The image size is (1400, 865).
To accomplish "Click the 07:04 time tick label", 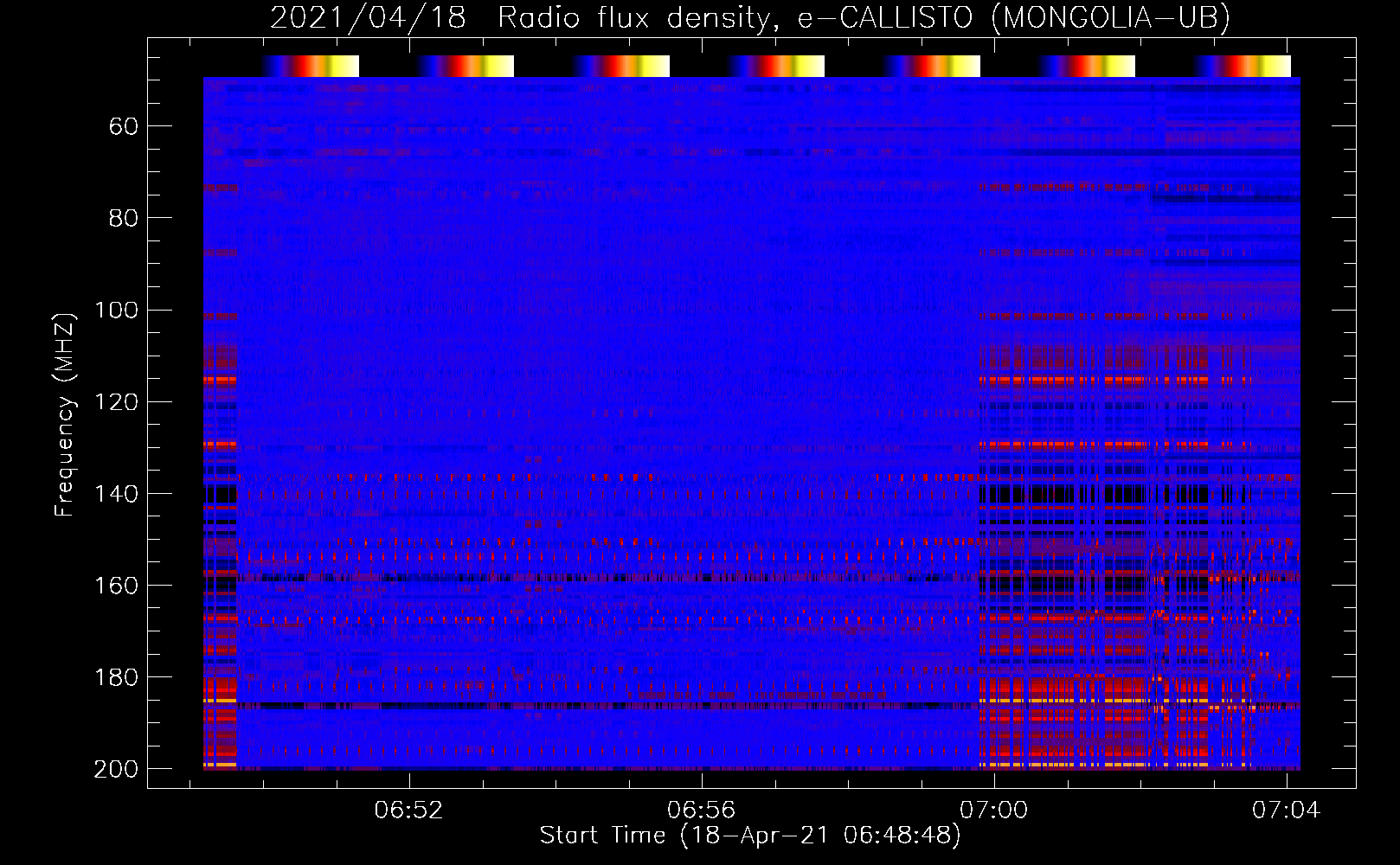I will 1287,810.
